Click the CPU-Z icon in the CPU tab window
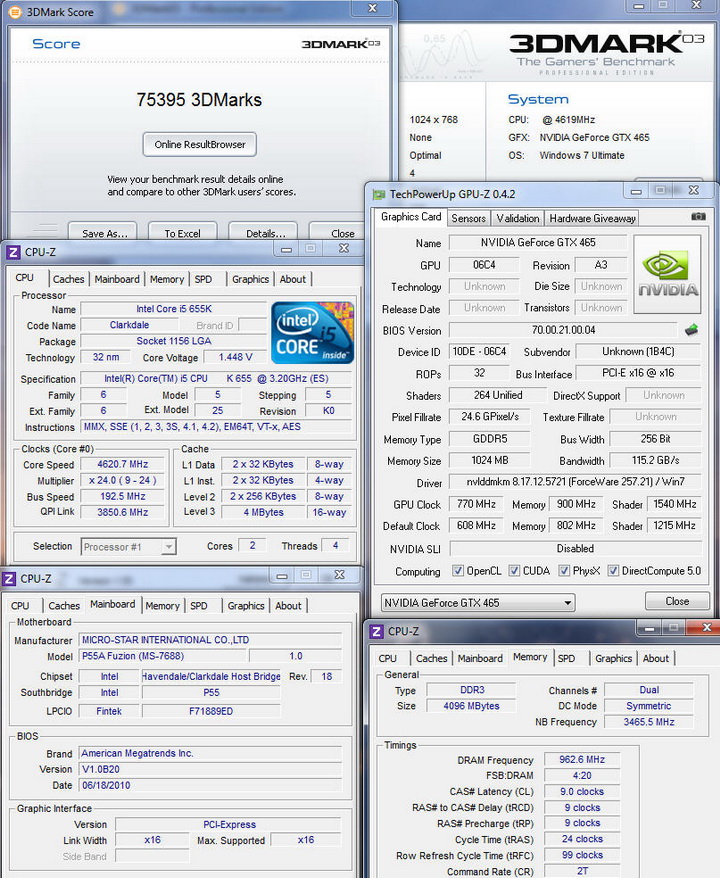 pyautogui.click(x=13, y=252)
